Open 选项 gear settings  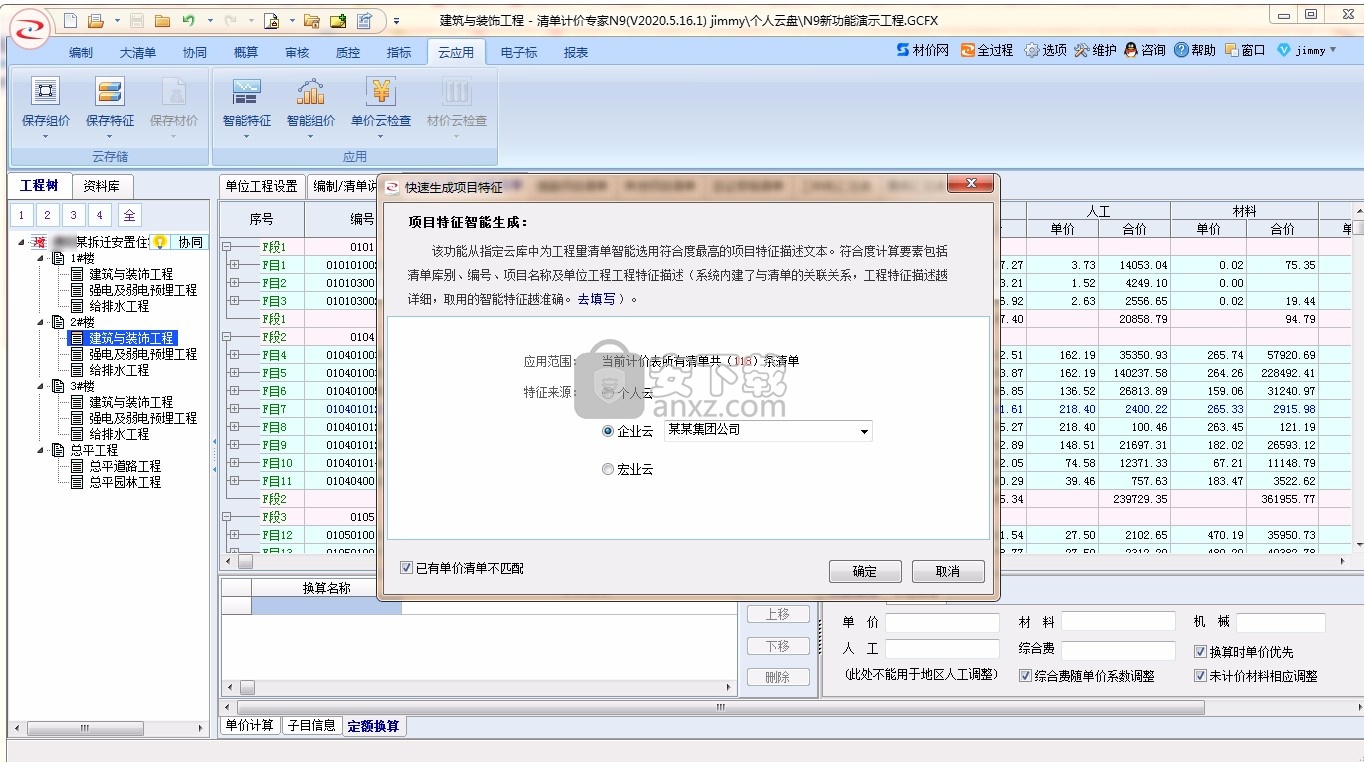point(1045,50)
